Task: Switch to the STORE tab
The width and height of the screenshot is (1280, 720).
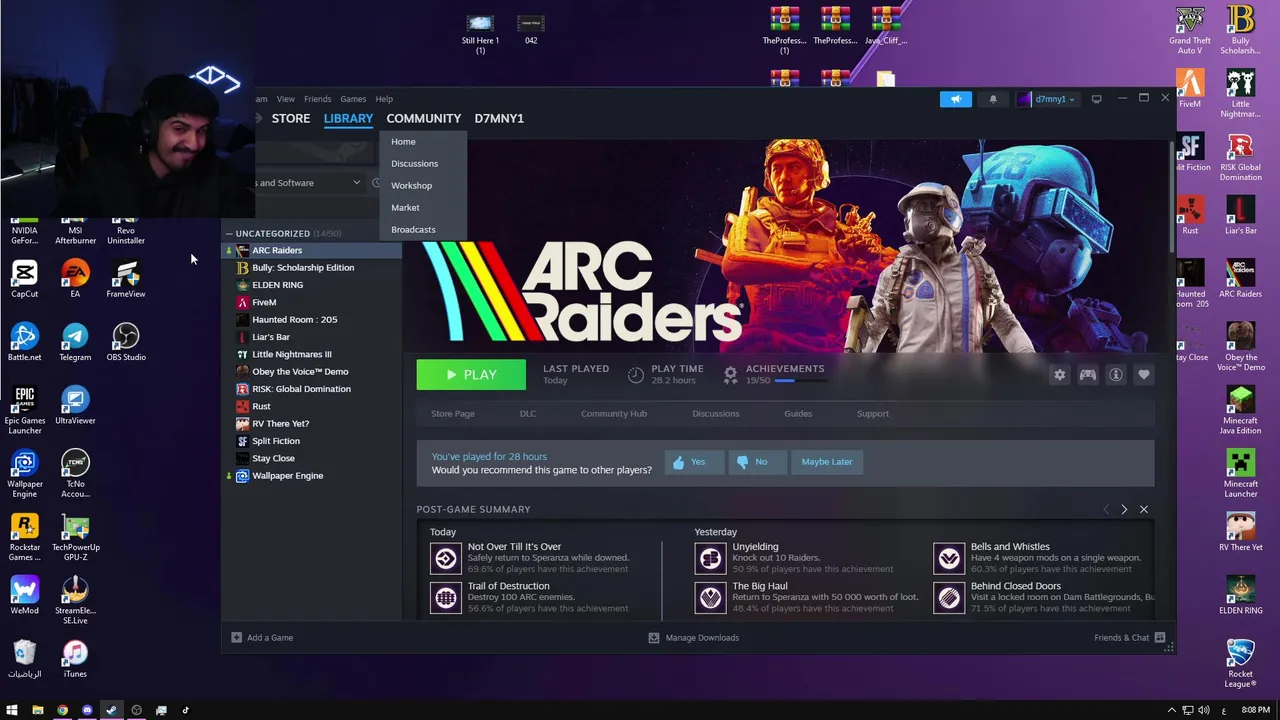Action: click(291, 118)
